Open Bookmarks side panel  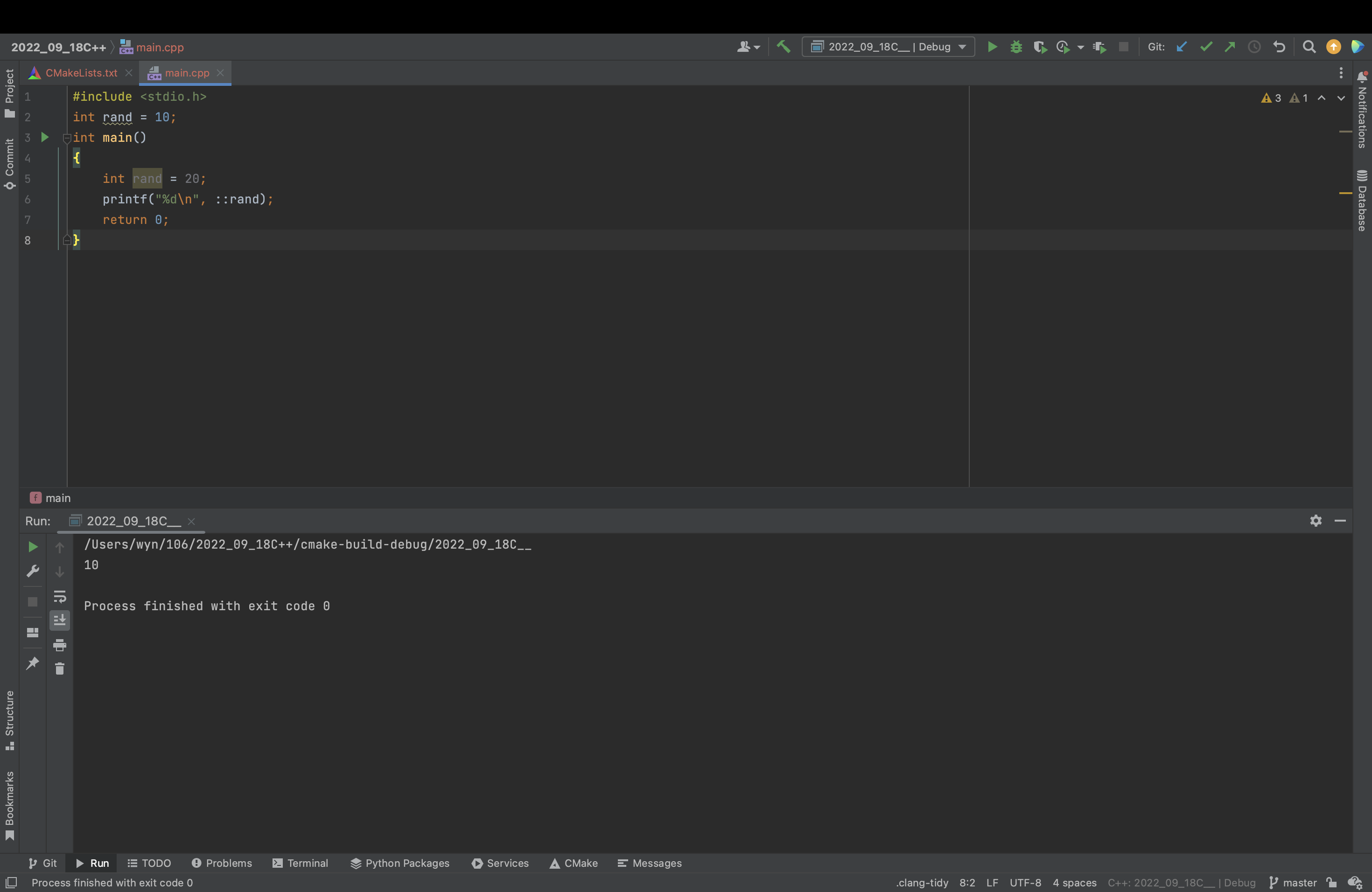tap(9, 806)
